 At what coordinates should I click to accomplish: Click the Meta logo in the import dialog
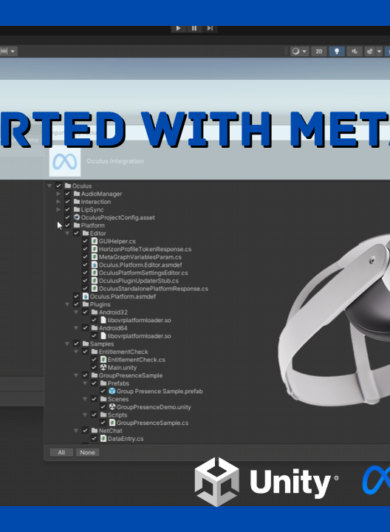coord(65,162)
